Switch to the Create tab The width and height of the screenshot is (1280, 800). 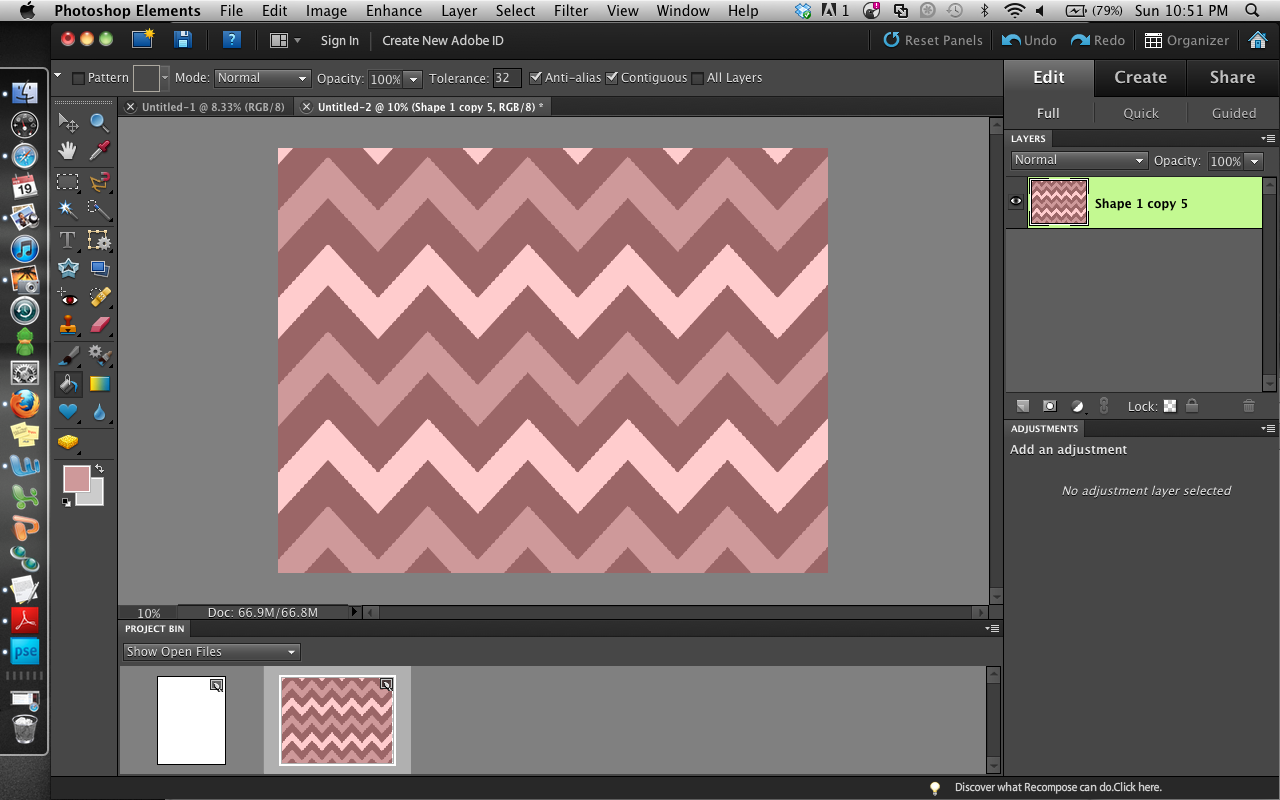(x=1140, y=77)
